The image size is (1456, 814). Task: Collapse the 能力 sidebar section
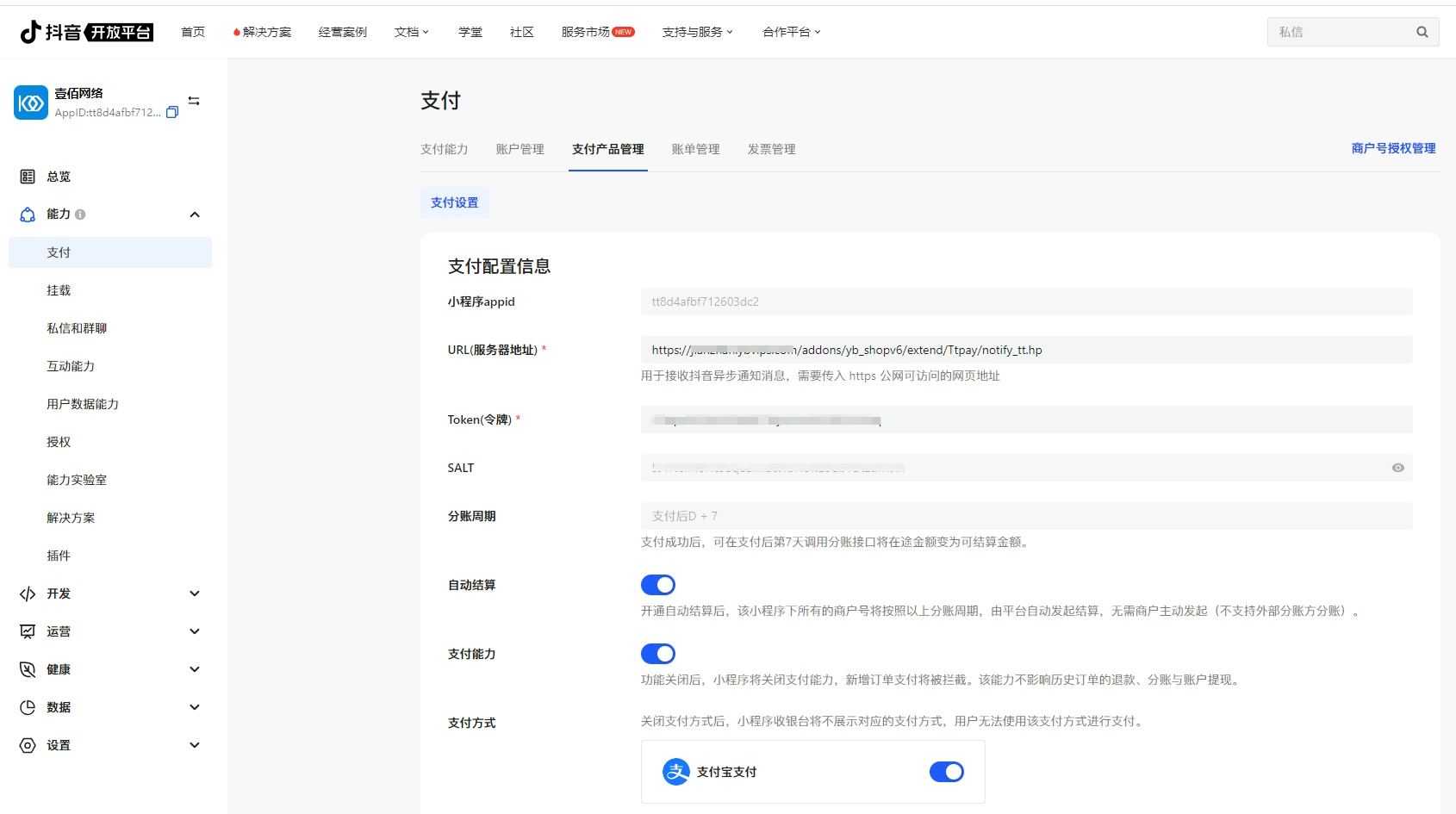click(195, 214)
